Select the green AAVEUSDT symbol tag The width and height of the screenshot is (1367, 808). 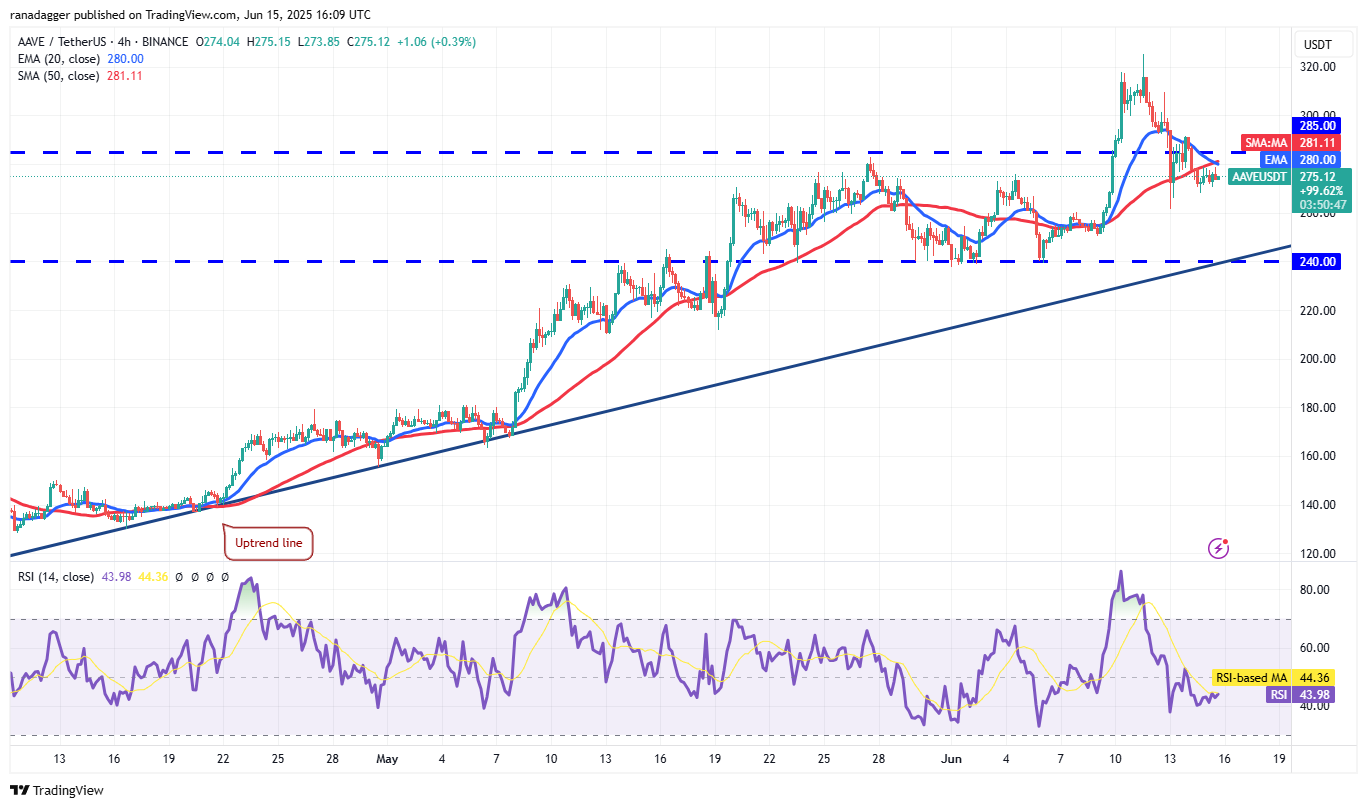click(x=1260, y=176)
